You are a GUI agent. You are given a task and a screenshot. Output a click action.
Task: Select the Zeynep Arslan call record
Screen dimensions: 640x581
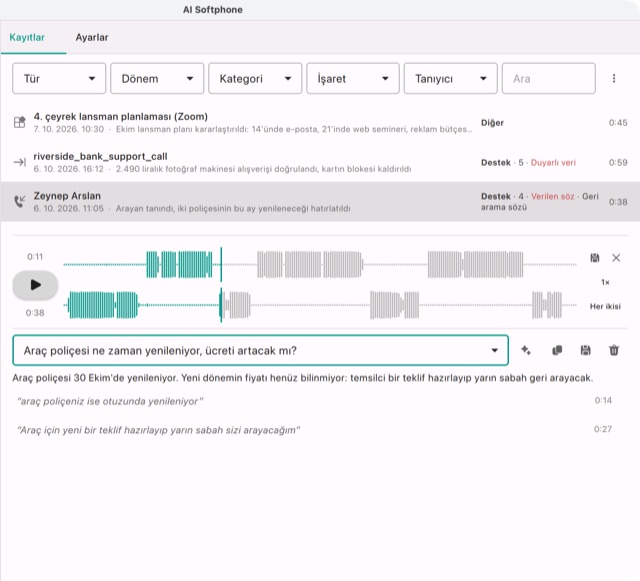pyautogui.click(x=320, y=202)
